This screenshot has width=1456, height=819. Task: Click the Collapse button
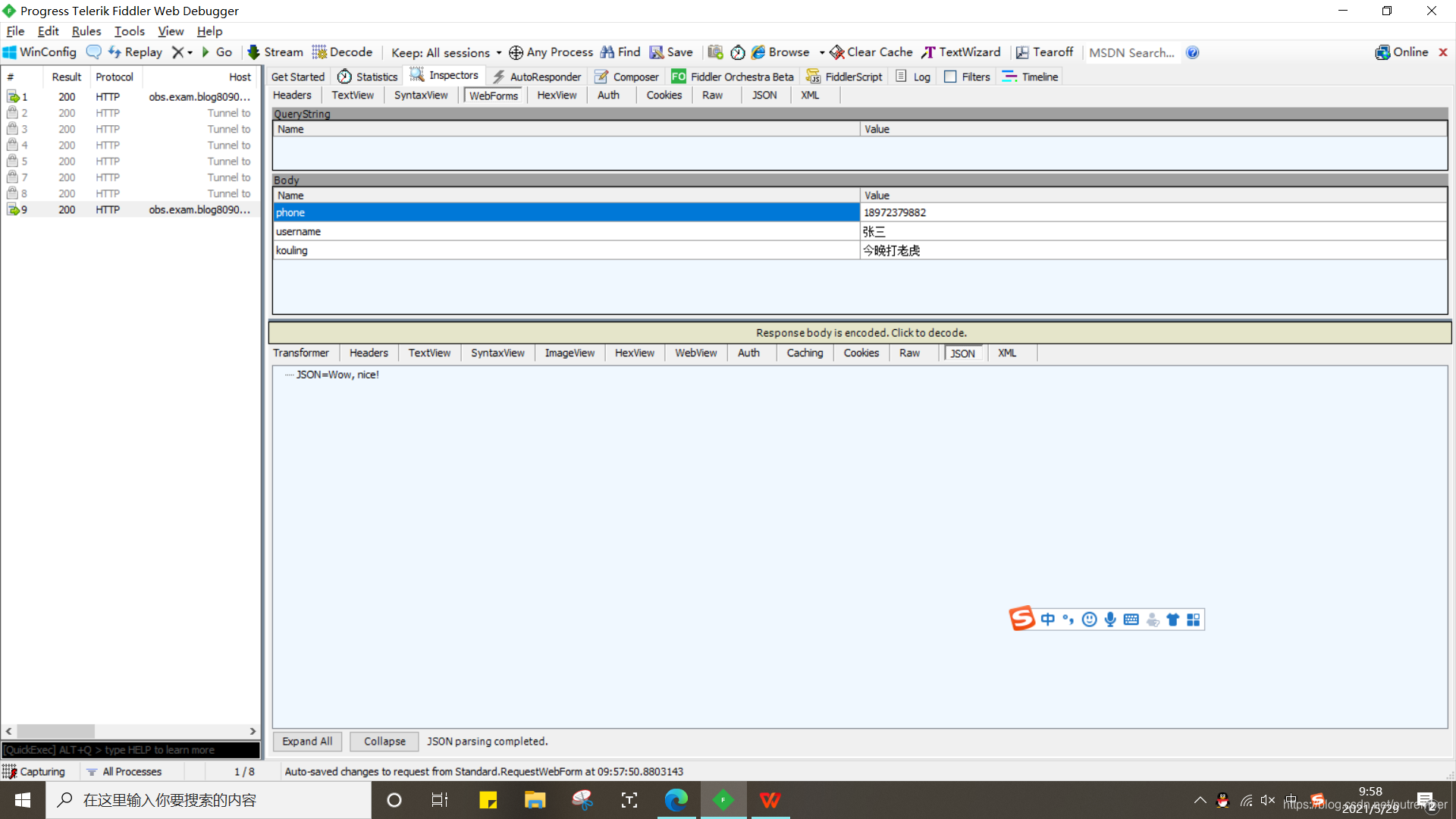[384, 741]
